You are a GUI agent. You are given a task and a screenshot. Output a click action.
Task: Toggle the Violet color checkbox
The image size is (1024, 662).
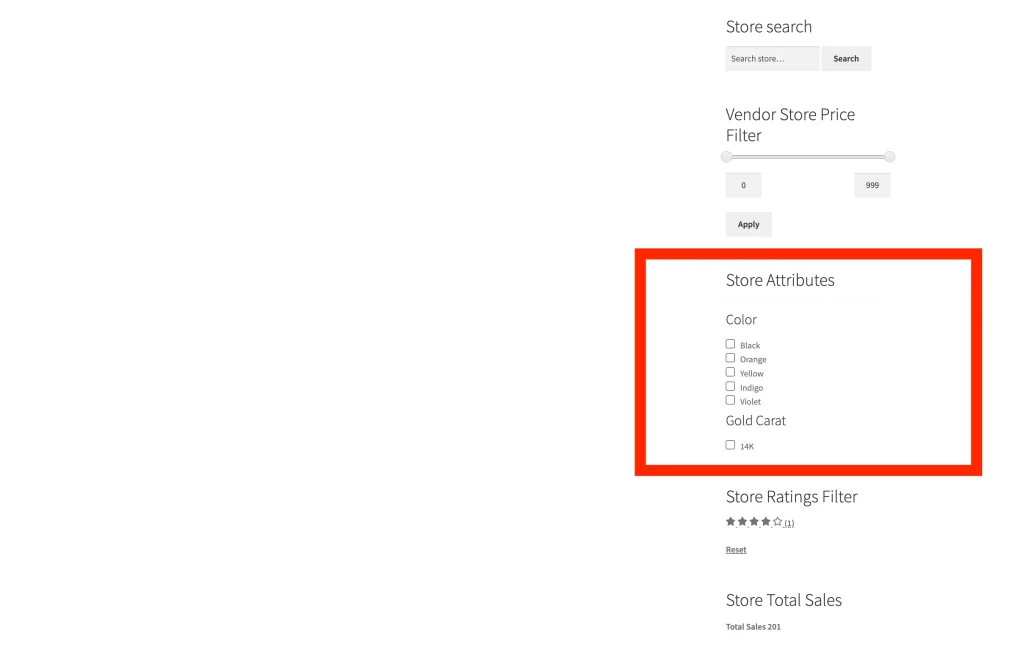730,400
